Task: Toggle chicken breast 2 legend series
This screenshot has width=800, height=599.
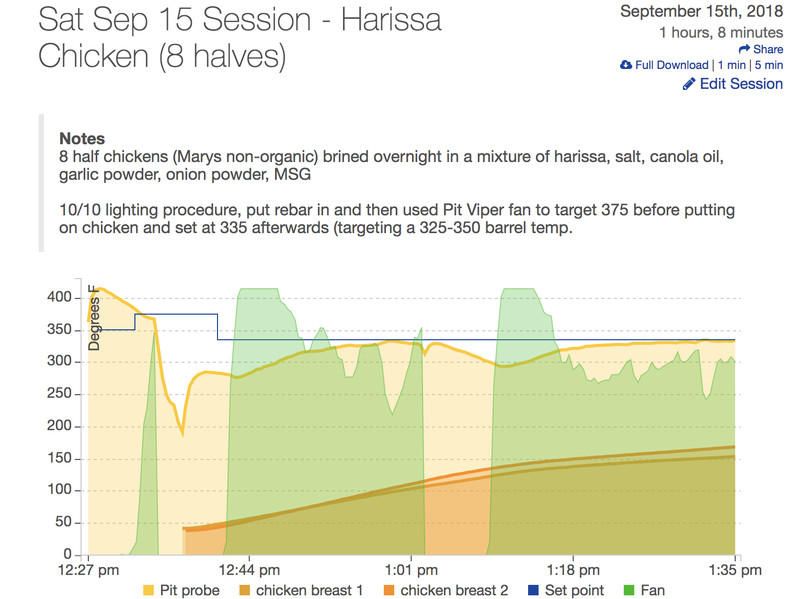Action: pyautogui.click(x=446, y=590)
